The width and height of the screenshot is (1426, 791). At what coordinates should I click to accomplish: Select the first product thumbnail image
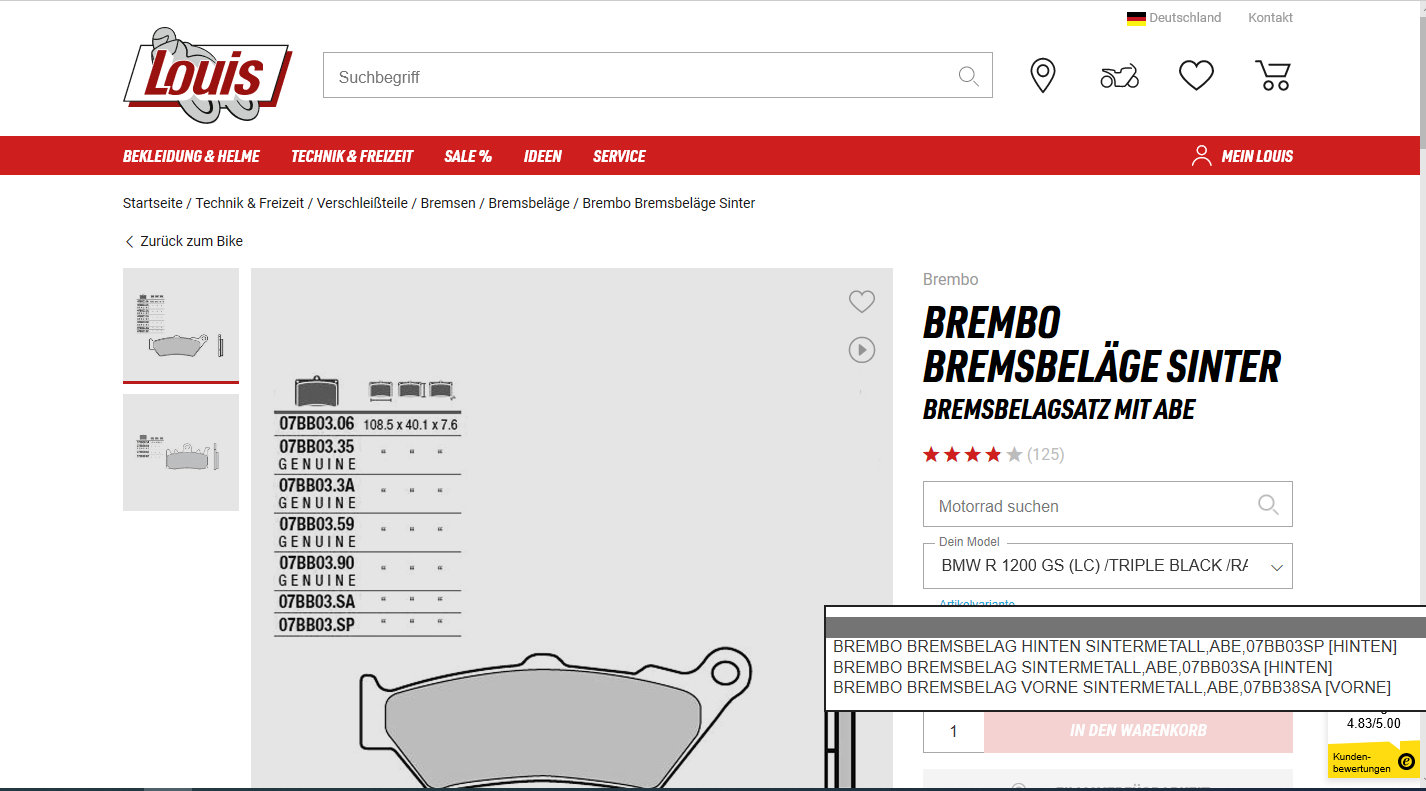[181, 324]
